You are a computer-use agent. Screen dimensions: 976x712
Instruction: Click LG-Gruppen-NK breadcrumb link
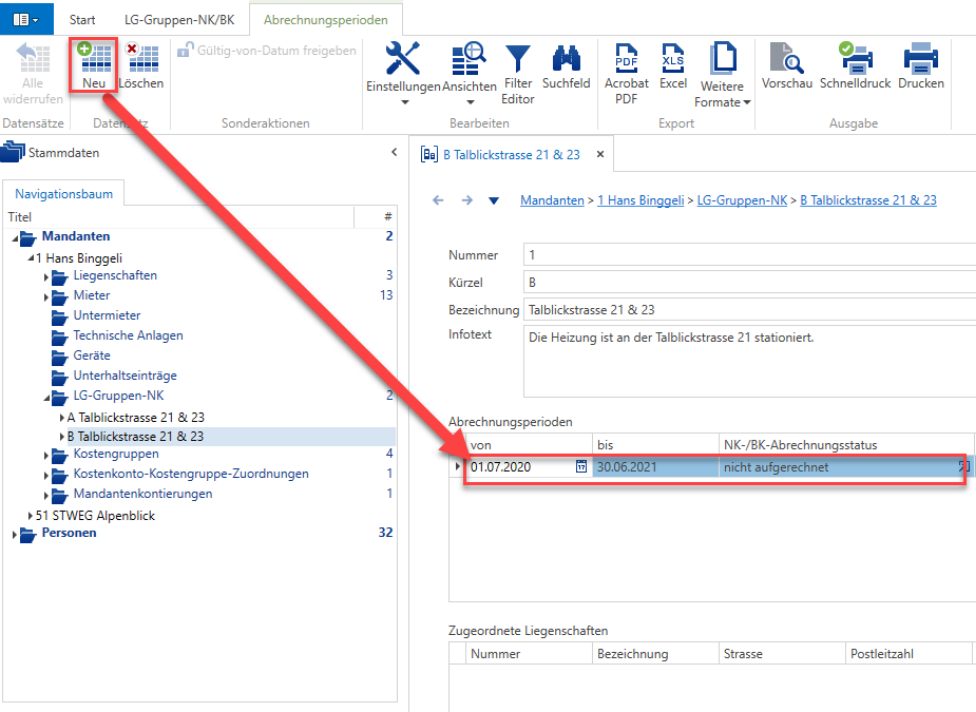point(742,200)
